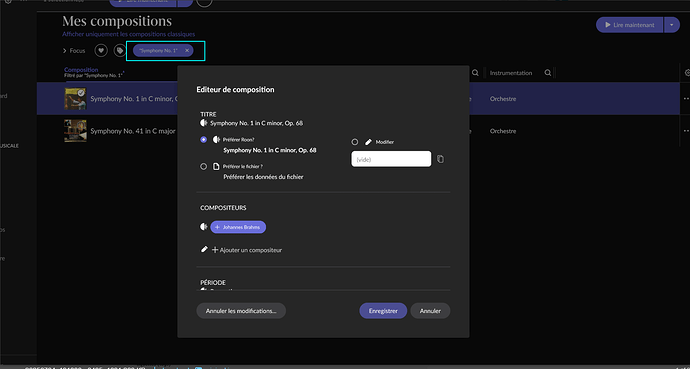
Task: Select the Préférer le fichier radio button
Action: [203, 167]
